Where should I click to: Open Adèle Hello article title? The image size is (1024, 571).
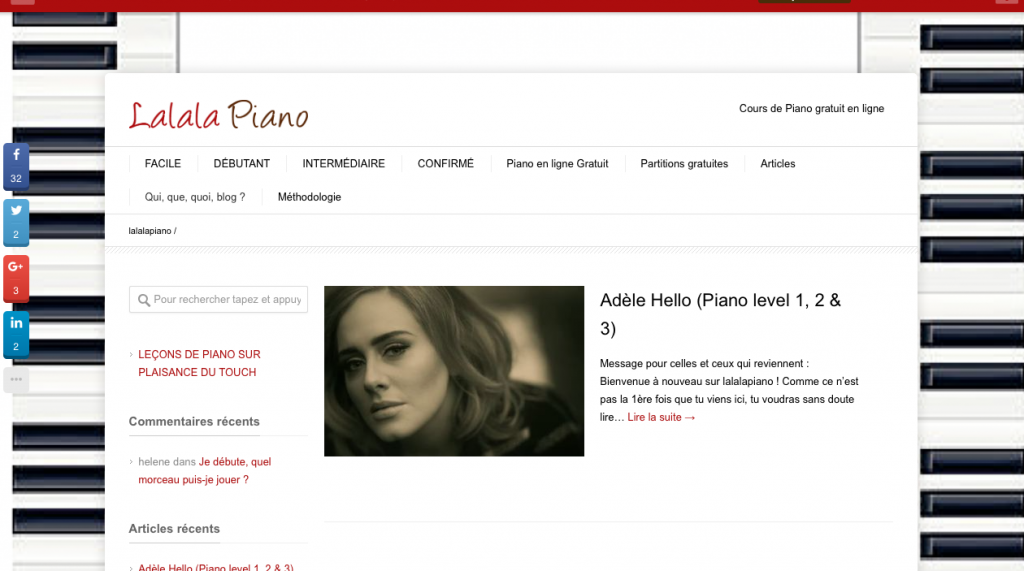pyautogui.click(x=720, y=314)
